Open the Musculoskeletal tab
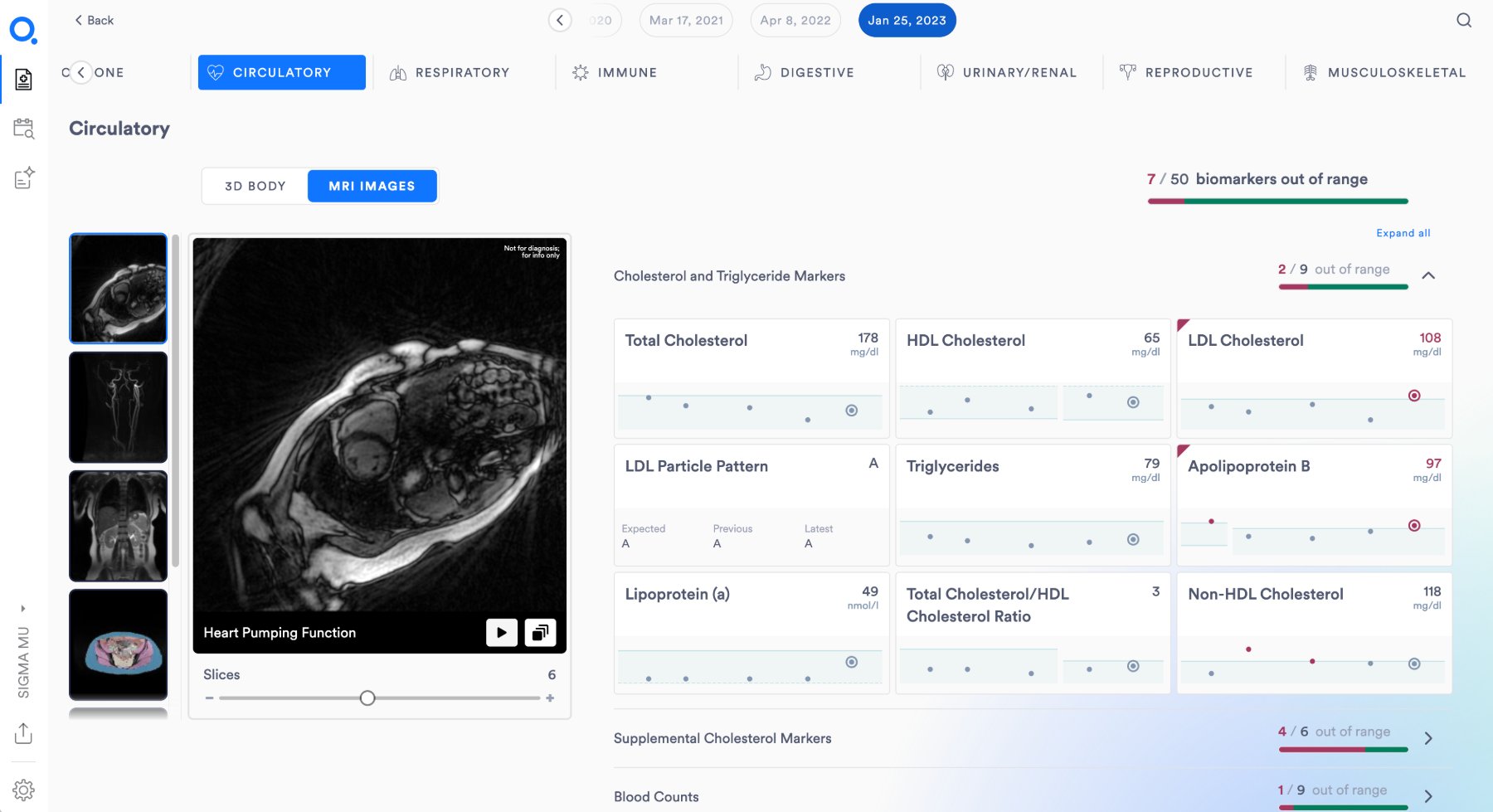The height and width of the screenshot is (812, 1493). coord(1385,72)
